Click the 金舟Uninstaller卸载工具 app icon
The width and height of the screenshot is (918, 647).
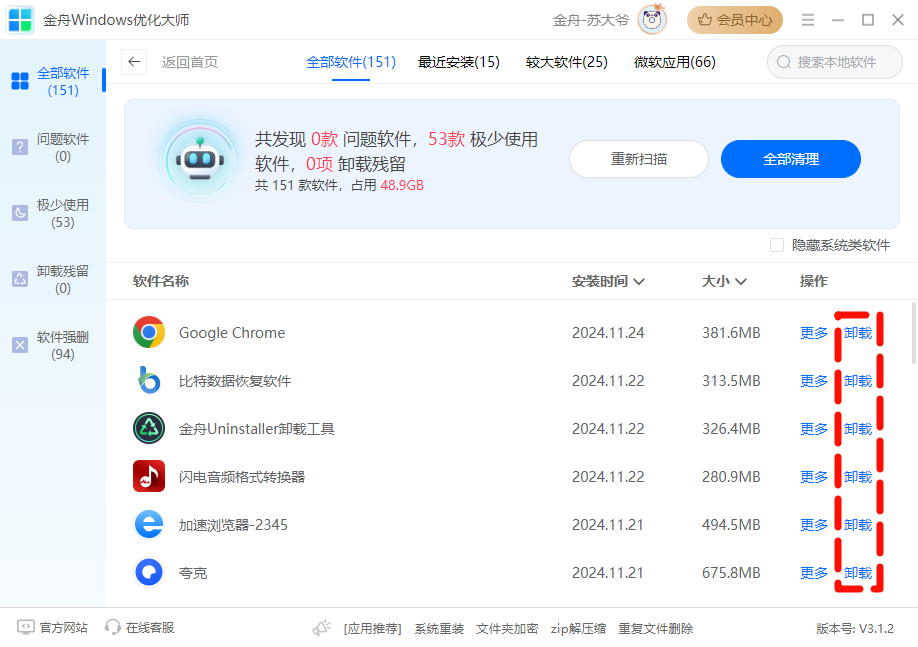point(149,429)
